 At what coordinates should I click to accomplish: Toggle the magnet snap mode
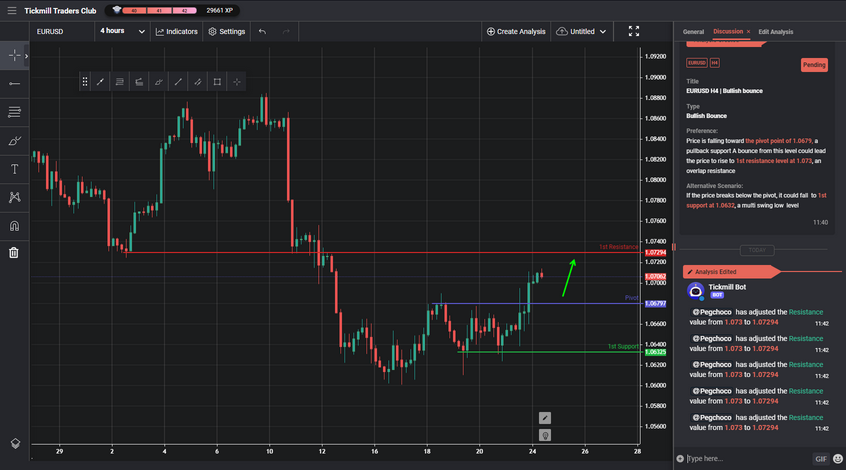click(x=15, y=226)
